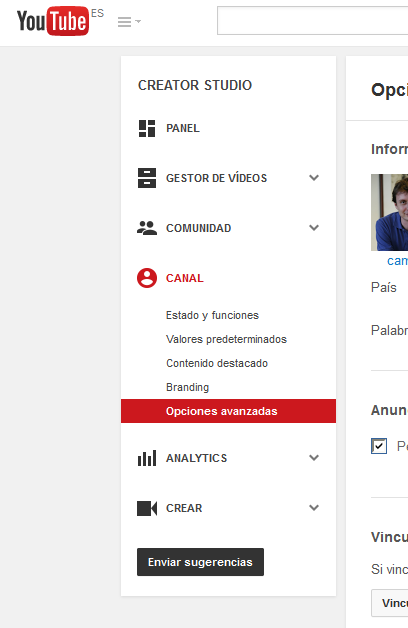This screenshot has height=628, width=408.
Task: Expand the Gestor de vídeos chevron
Action: point(314,177)
